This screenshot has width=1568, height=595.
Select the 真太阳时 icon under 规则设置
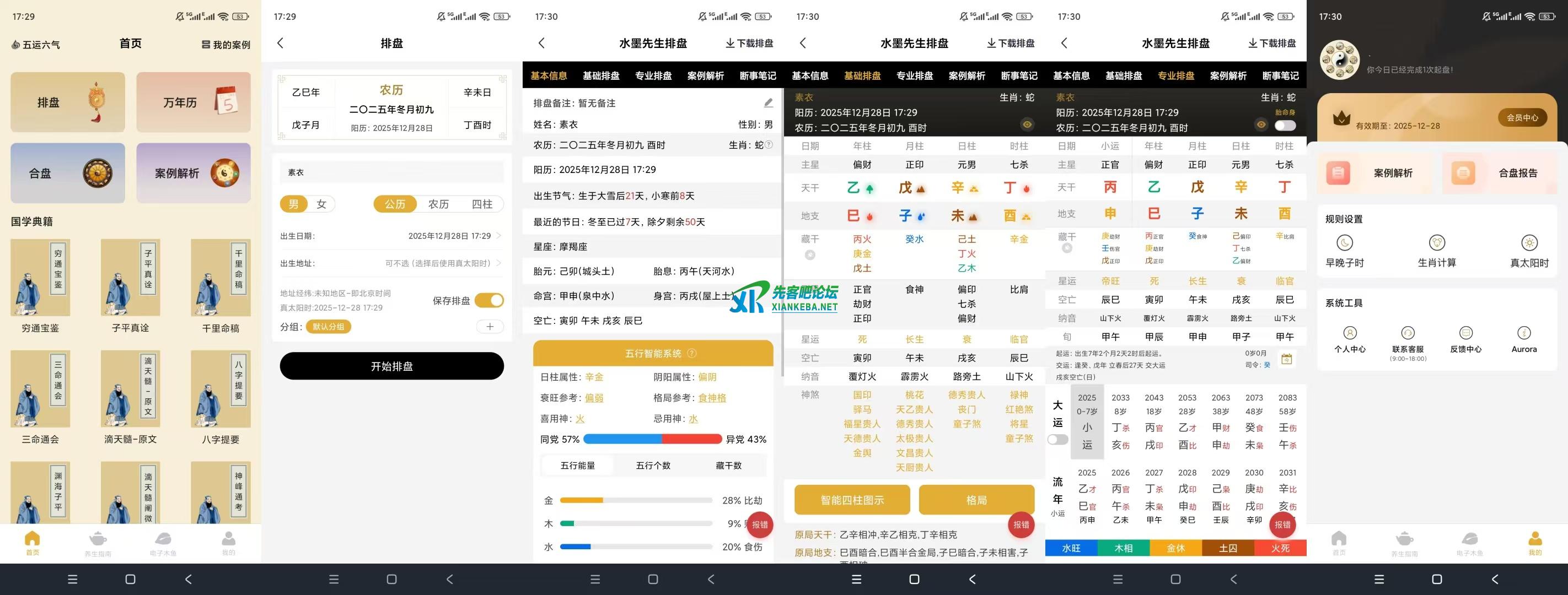click(1529, 244)
